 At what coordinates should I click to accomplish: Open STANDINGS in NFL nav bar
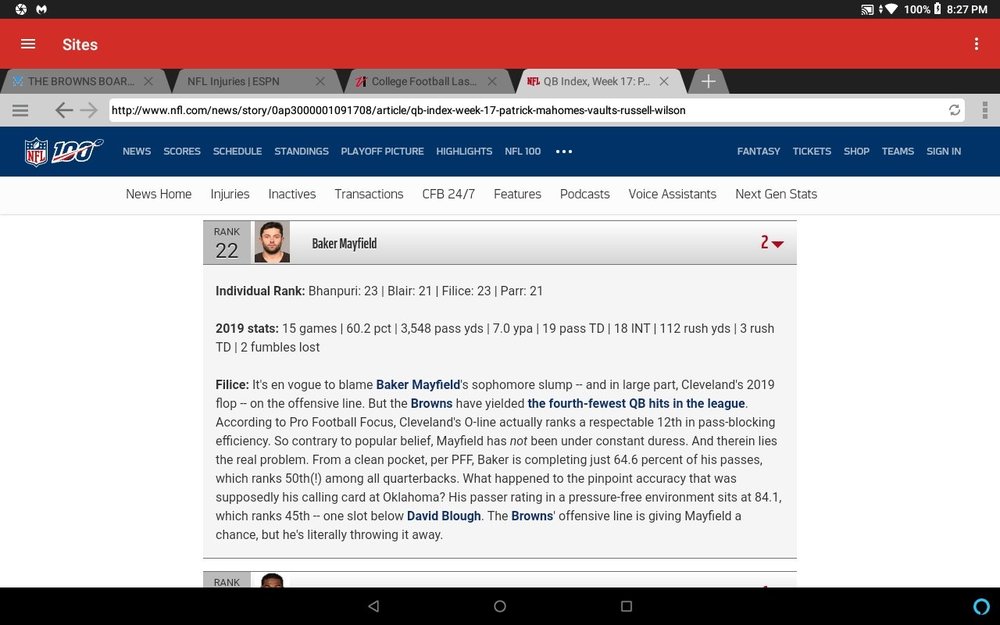[301, 152]
